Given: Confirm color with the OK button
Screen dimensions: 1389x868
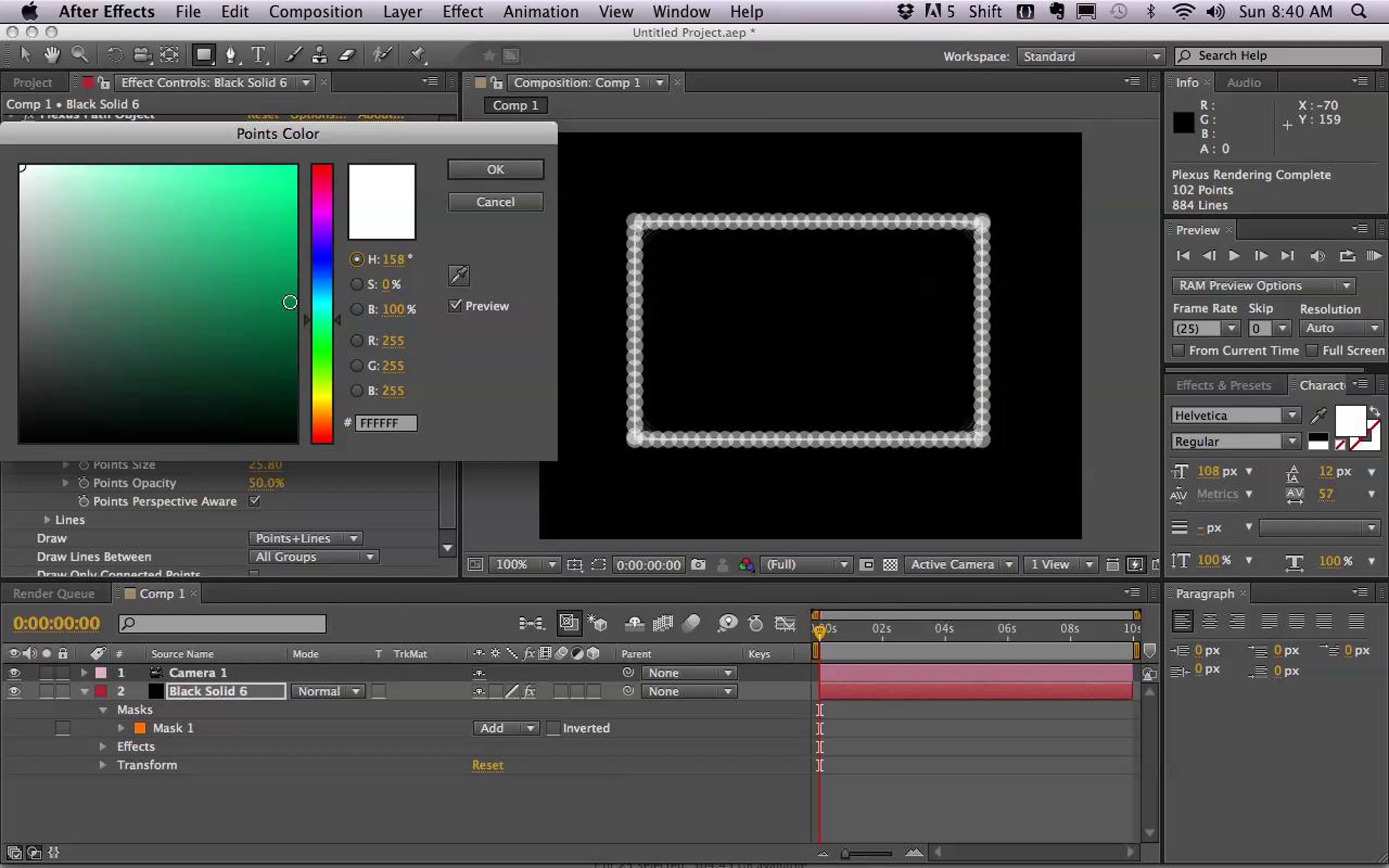Looking at the screenshot, I should (x=495, y=170).
